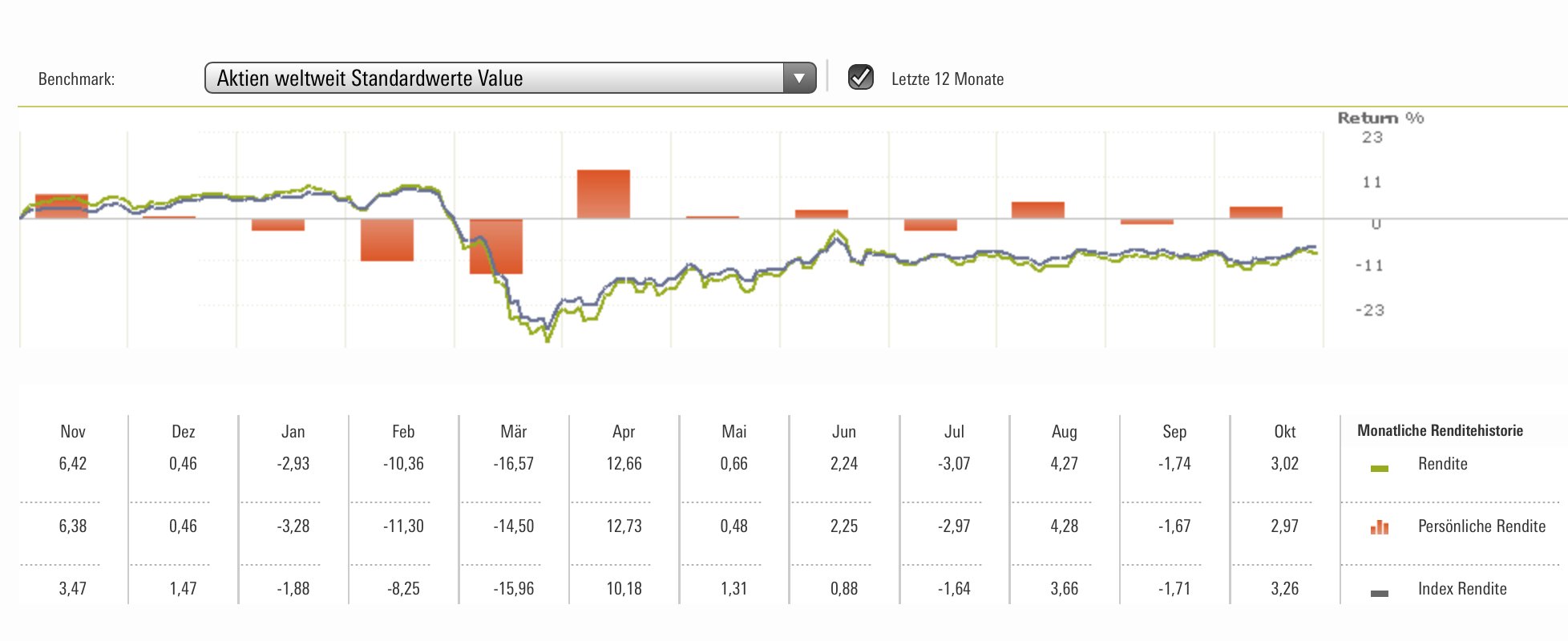
Task: Click the November orange return bar
Action: tap(62, 206)
